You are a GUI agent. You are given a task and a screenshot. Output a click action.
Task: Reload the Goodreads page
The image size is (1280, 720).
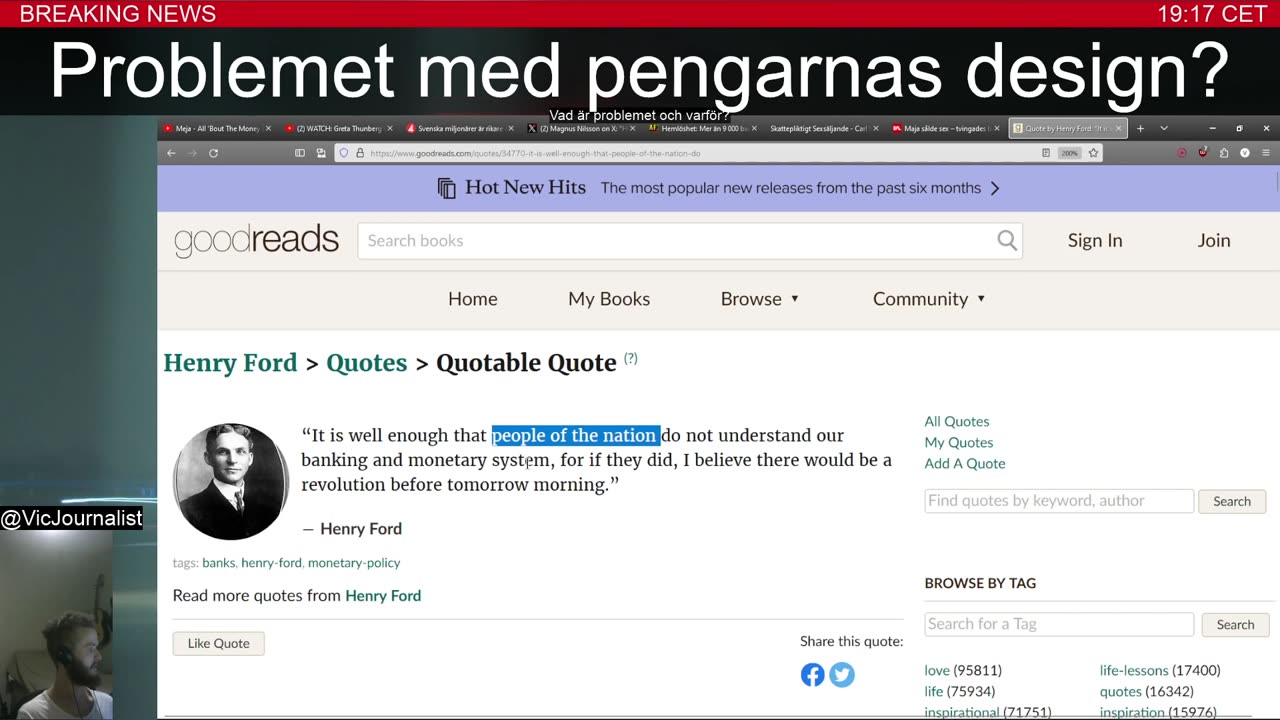click(213, 153)
